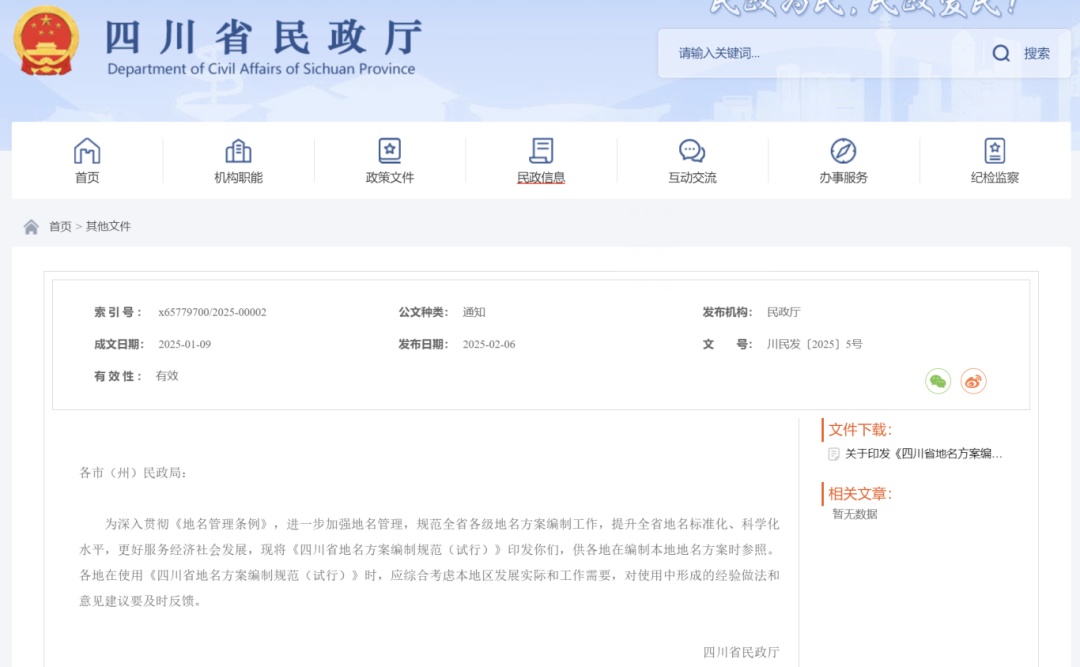Click the magnifier icon in the search bar
The width and height of the screenshot is (1080, 667).
1001,53
